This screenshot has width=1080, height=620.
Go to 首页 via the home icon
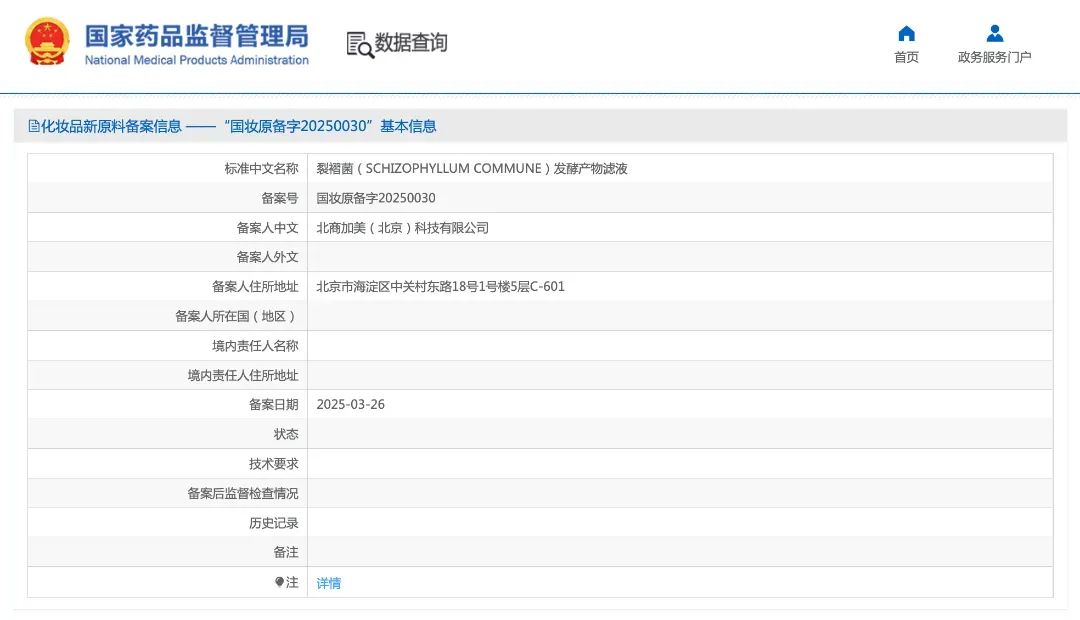pos(906,33)
